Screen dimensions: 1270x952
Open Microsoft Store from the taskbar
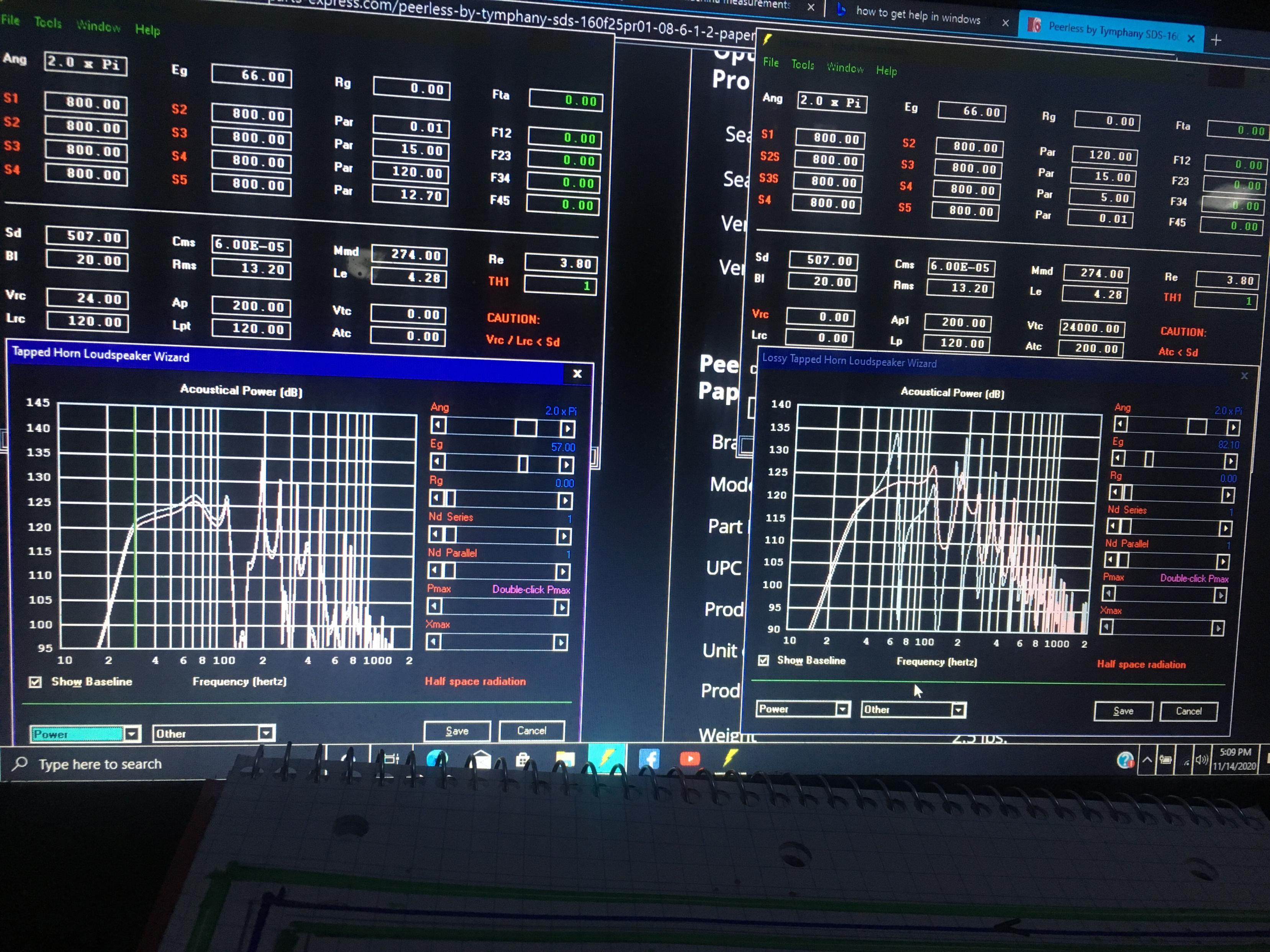(523, 760)
